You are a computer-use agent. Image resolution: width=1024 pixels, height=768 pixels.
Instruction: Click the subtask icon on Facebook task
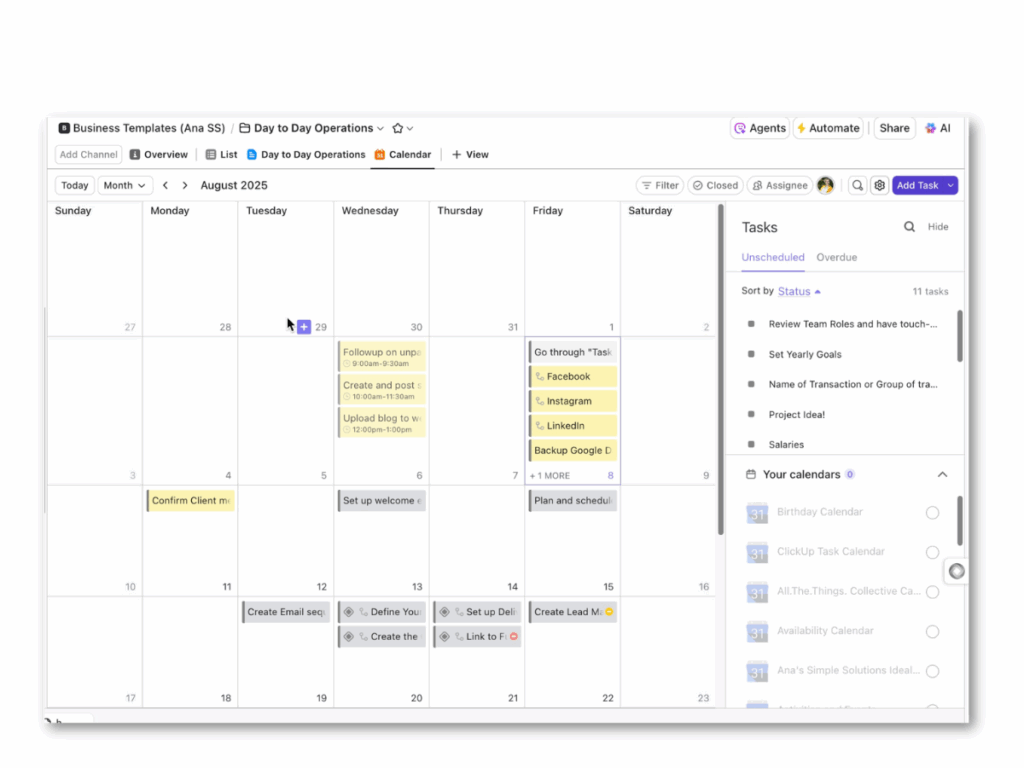[x=539, y=377]
